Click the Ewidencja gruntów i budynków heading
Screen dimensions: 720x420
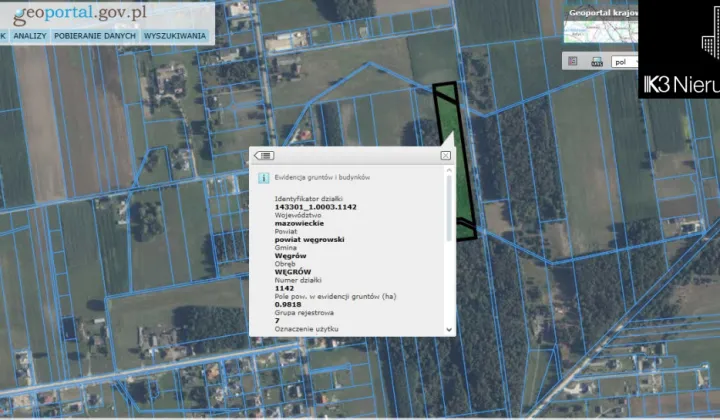point(322,177)
